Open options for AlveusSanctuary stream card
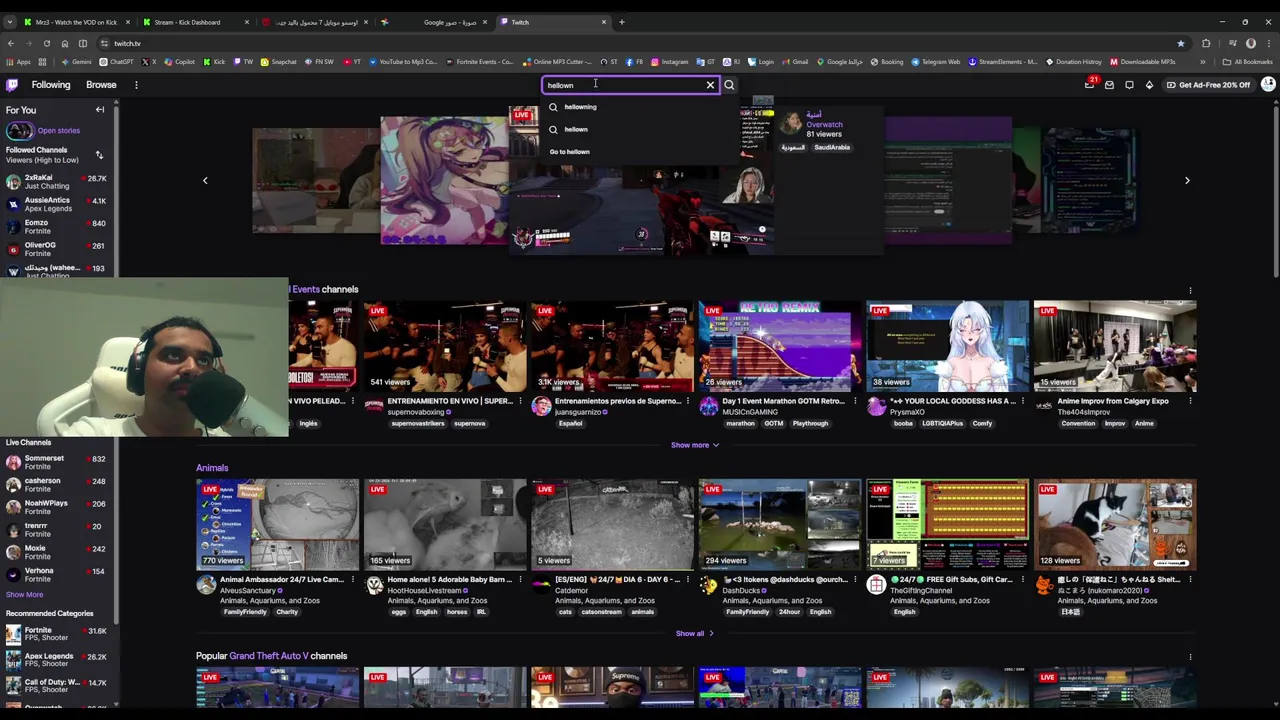The width and height of the screenshot is (1280, 720). 352,580
